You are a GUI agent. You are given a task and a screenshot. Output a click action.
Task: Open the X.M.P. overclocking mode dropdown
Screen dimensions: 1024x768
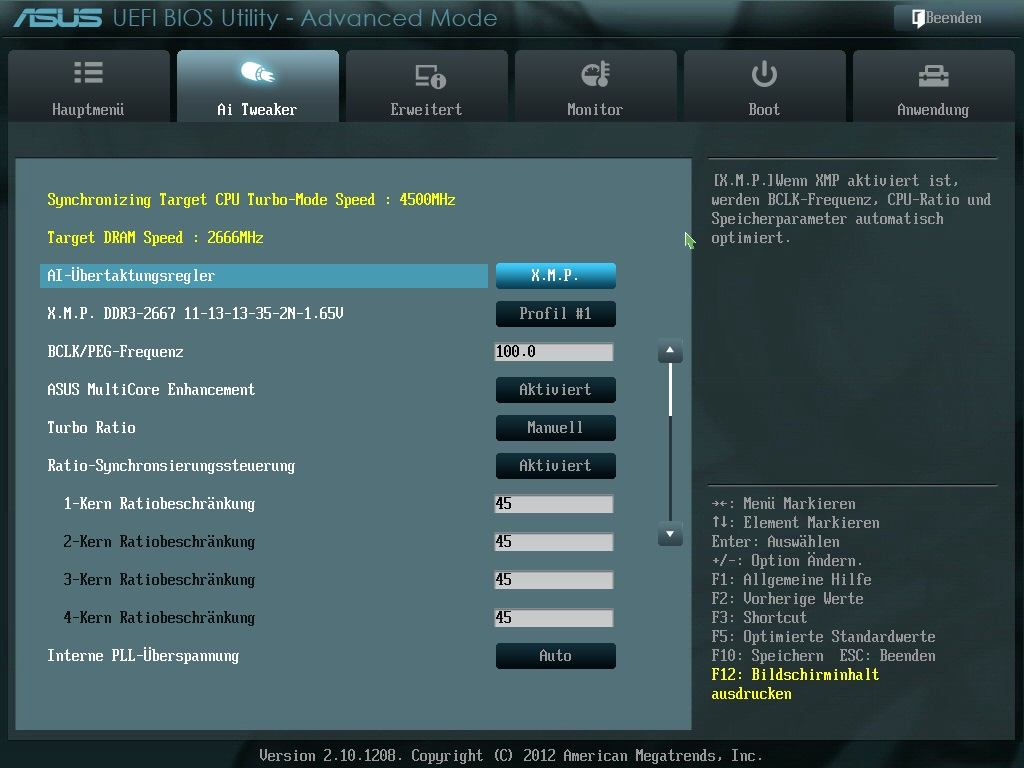[x=555, y=276]
